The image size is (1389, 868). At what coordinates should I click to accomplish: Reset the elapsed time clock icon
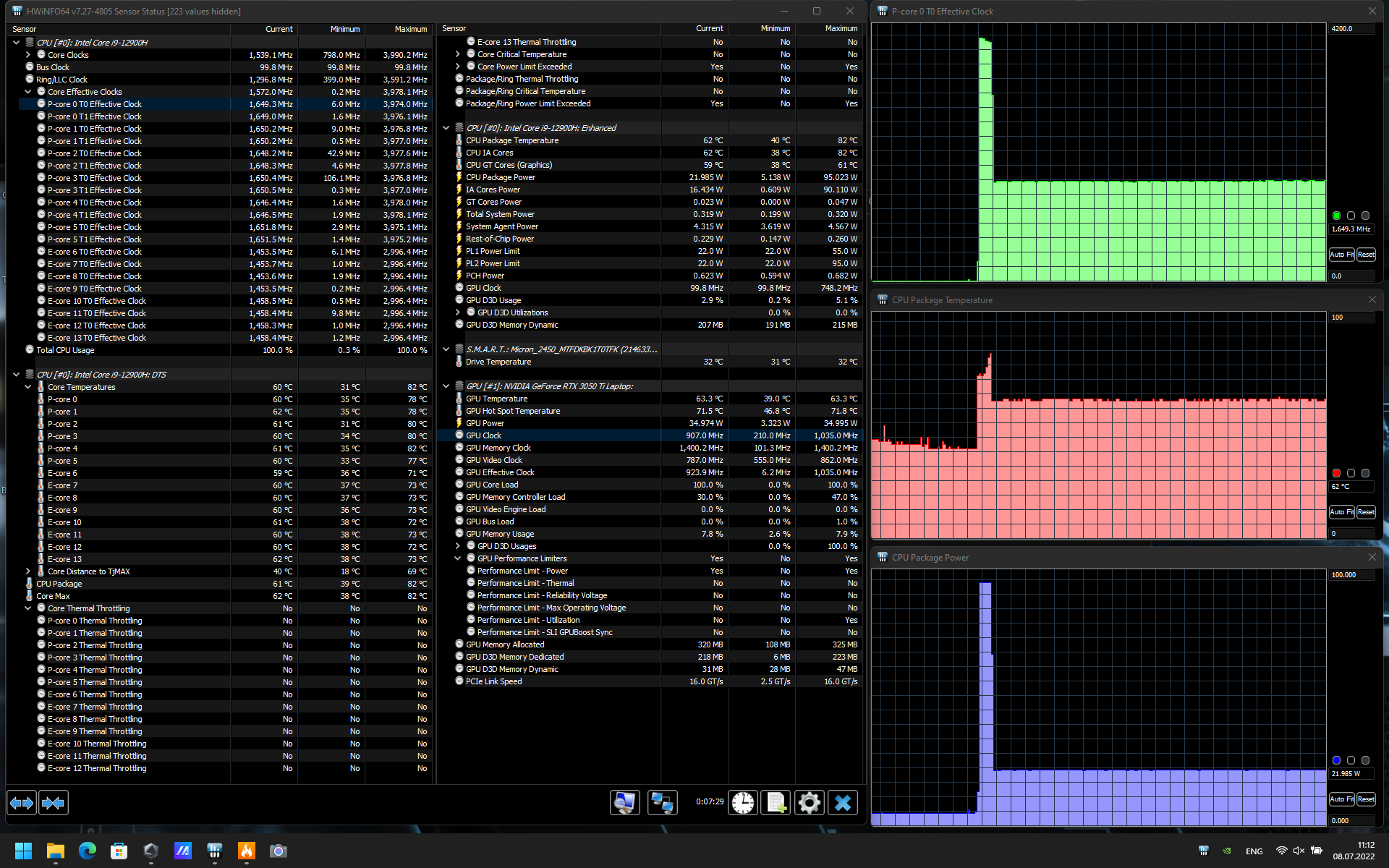pyautogui.click(x=742, y=802)
